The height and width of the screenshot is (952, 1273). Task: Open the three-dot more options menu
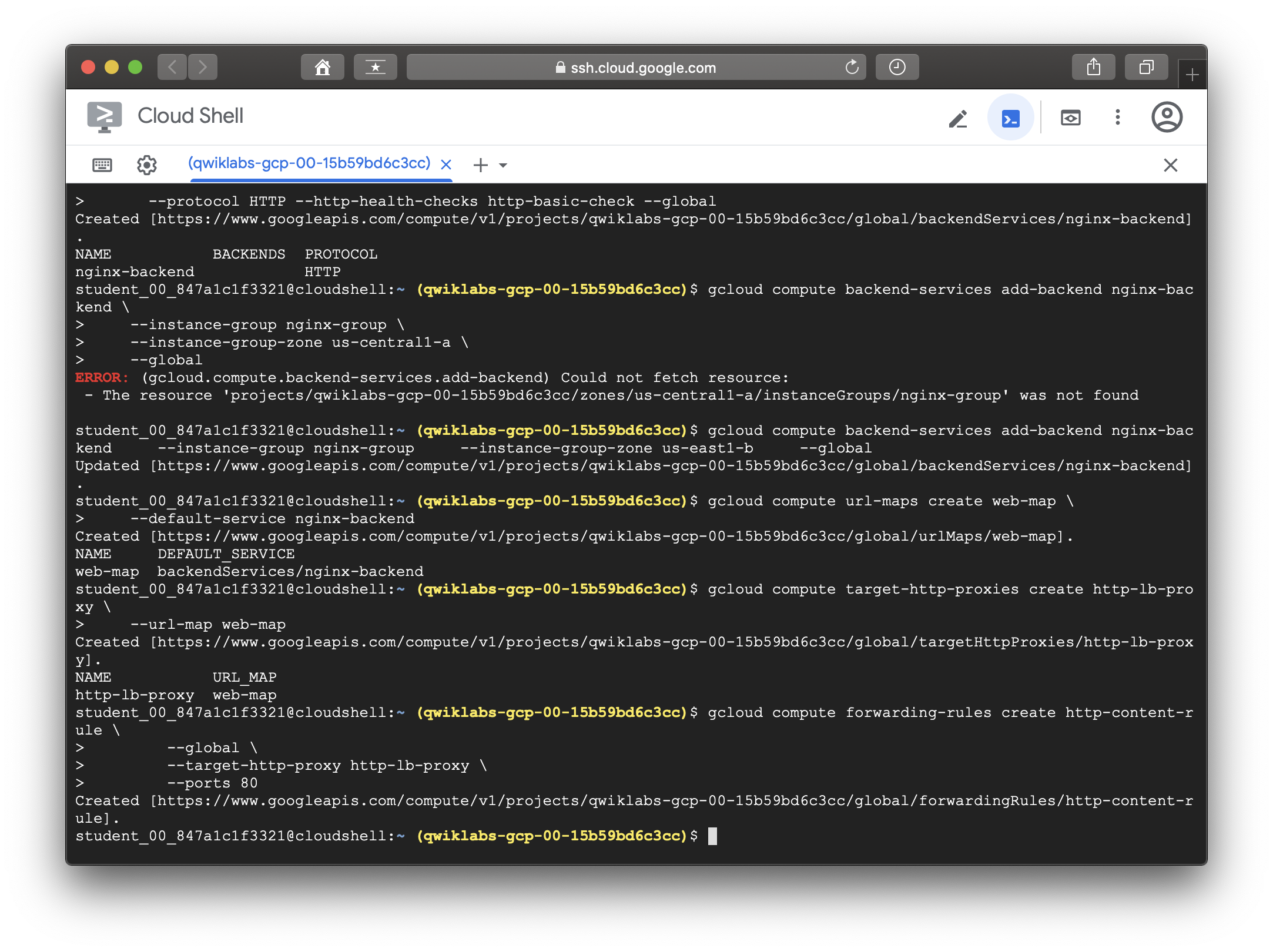(x=1117, y=117)
